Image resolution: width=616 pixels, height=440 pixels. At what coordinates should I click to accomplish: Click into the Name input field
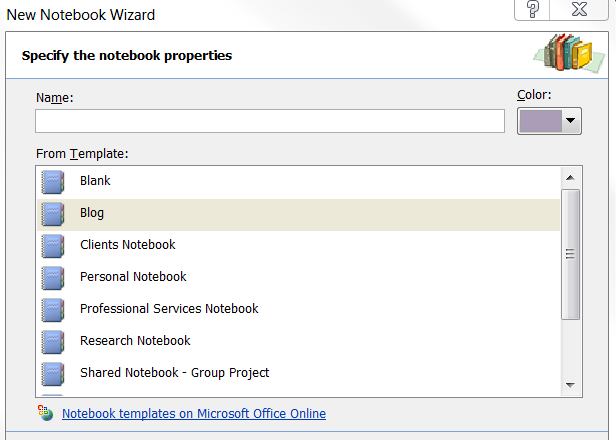tap(270, 121)
